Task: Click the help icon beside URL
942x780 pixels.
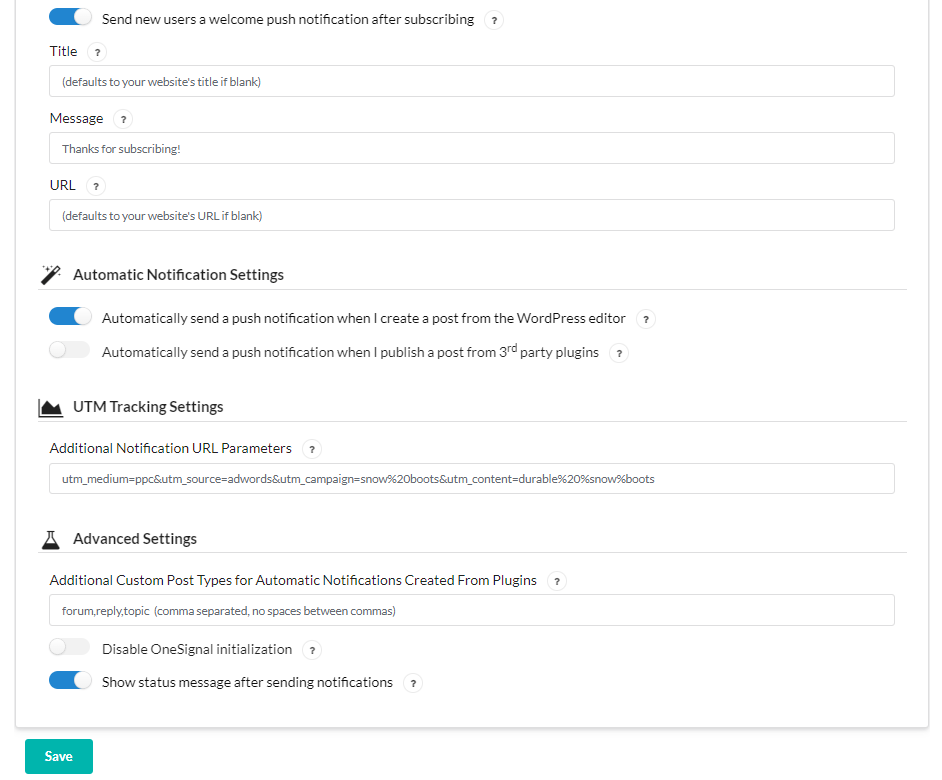Action: click(x=96, y=186)
